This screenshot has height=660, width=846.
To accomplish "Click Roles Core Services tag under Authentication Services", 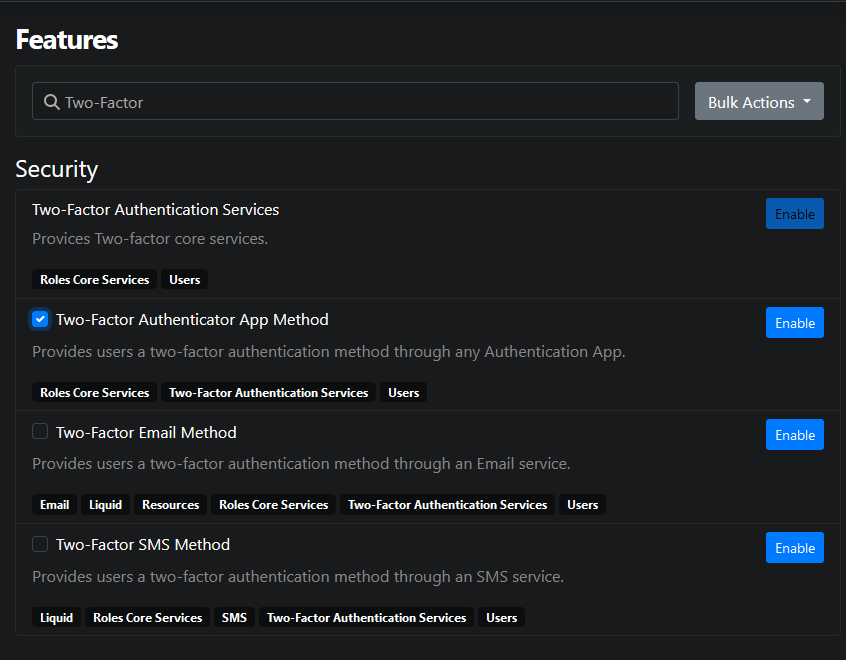I will (94, 280).
